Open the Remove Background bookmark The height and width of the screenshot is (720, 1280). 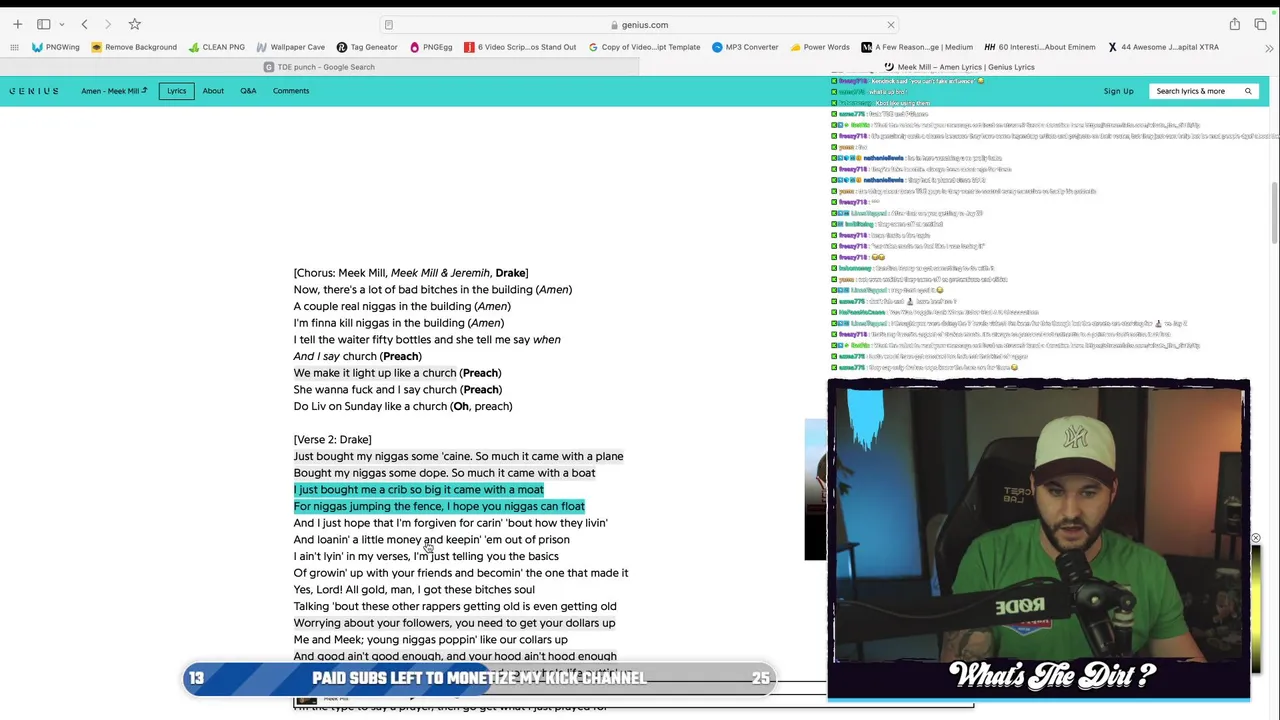coord(134,47)
